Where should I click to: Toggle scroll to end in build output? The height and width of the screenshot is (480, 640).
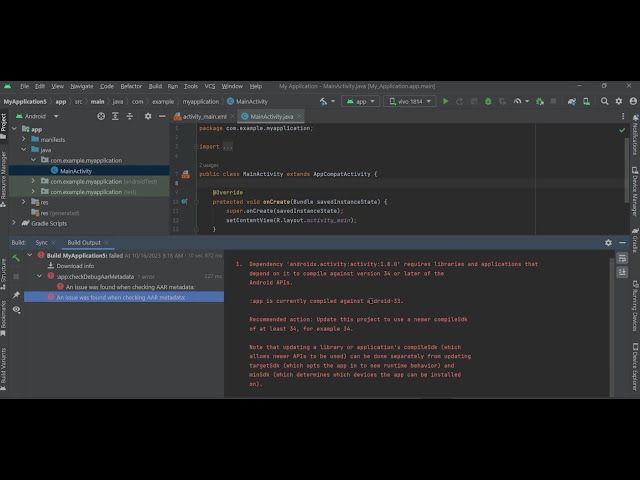click(622, 272)
